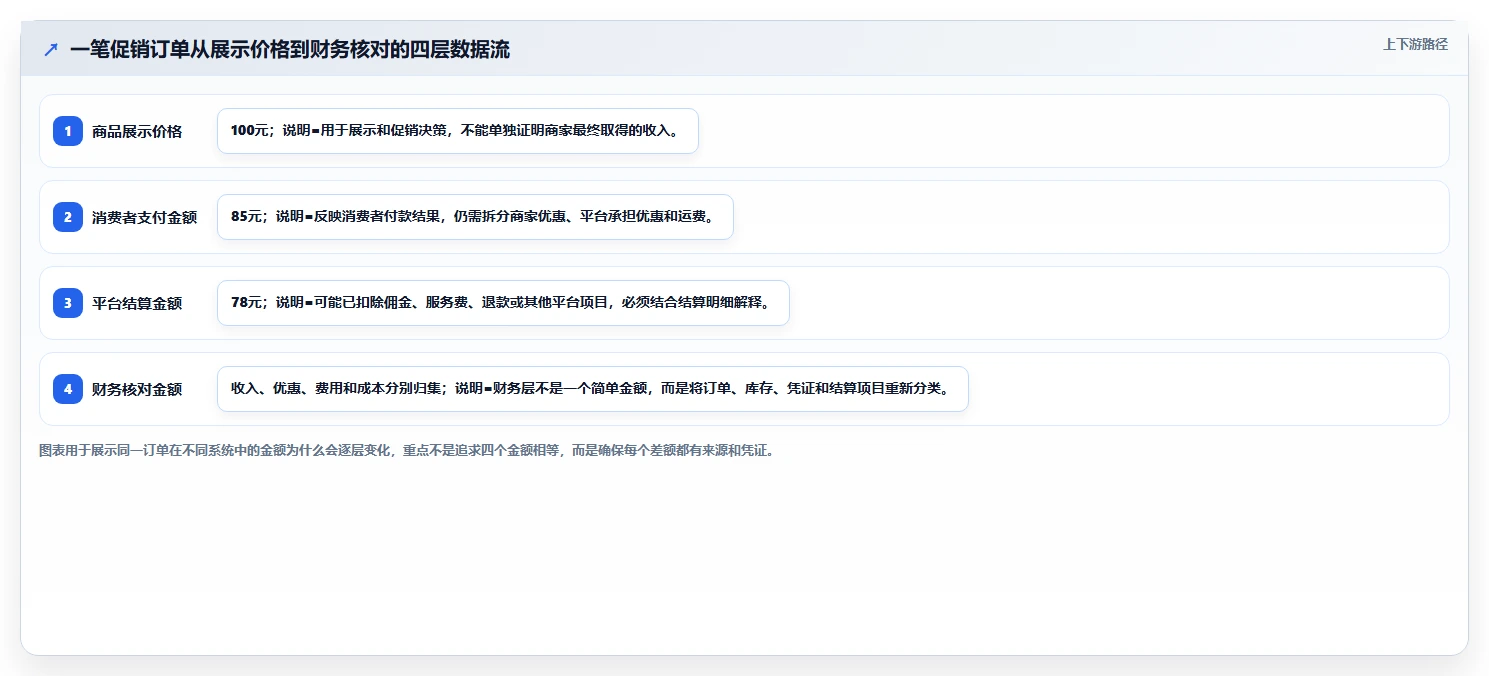Viewport: 1489px width, 676px height.
Task: Click the 上下游路径 label
Action: [x=1415, y=44]
